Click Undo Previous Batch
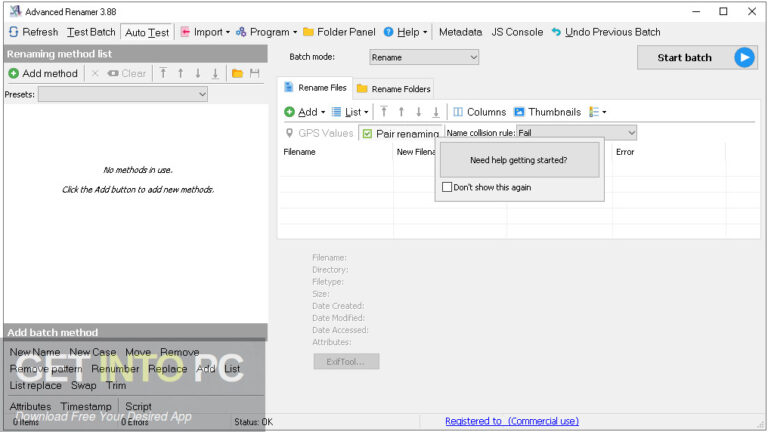 click(606, 32)
